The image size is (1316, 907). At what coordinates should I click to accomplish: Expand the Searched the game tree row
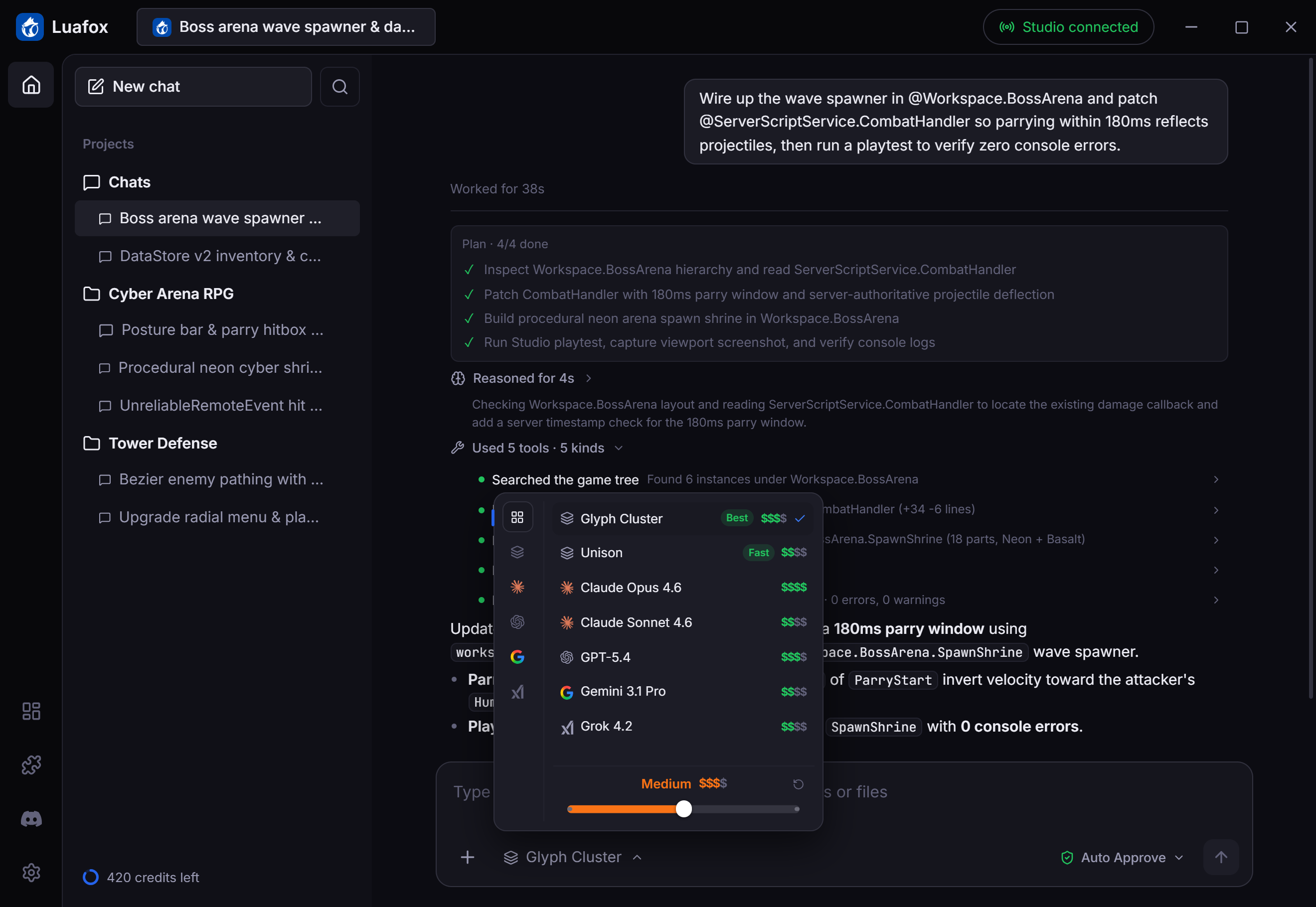849,479
